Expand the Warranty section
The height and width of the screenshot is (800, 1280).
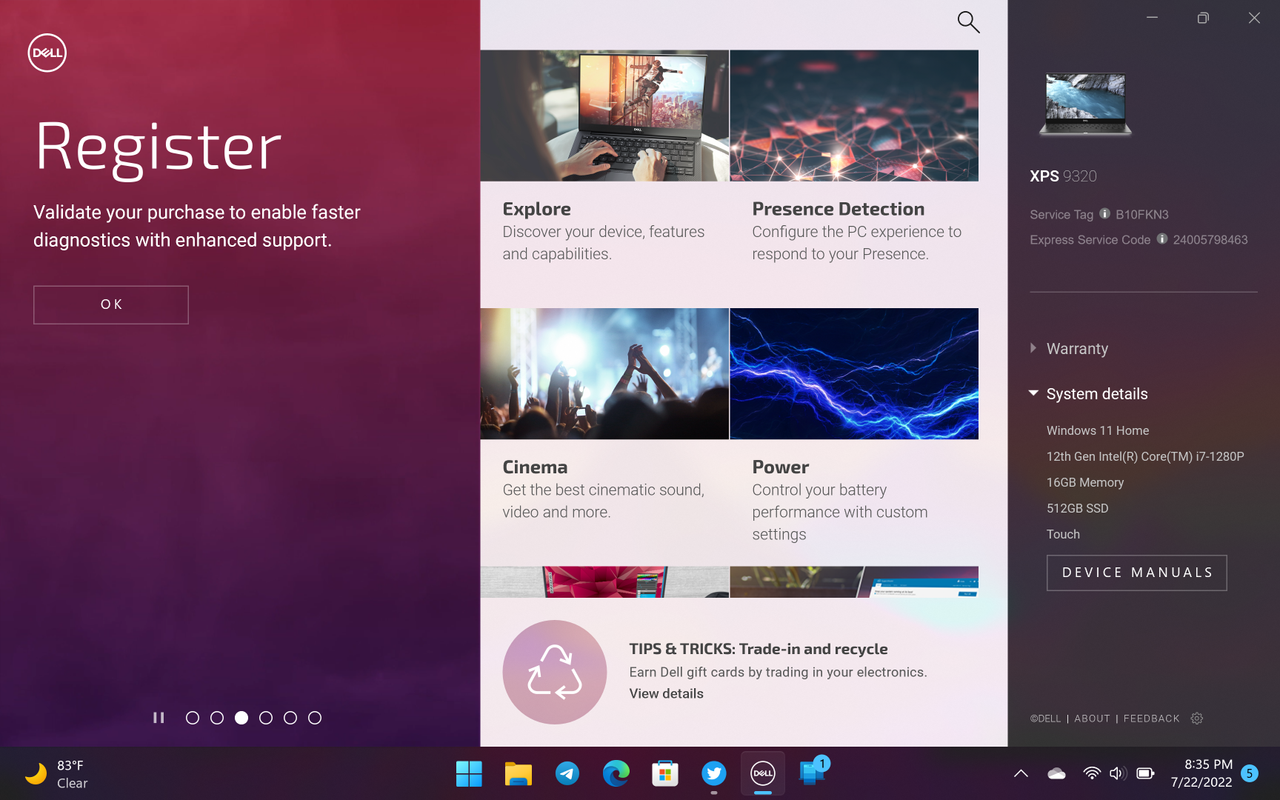coord(1069,349)
